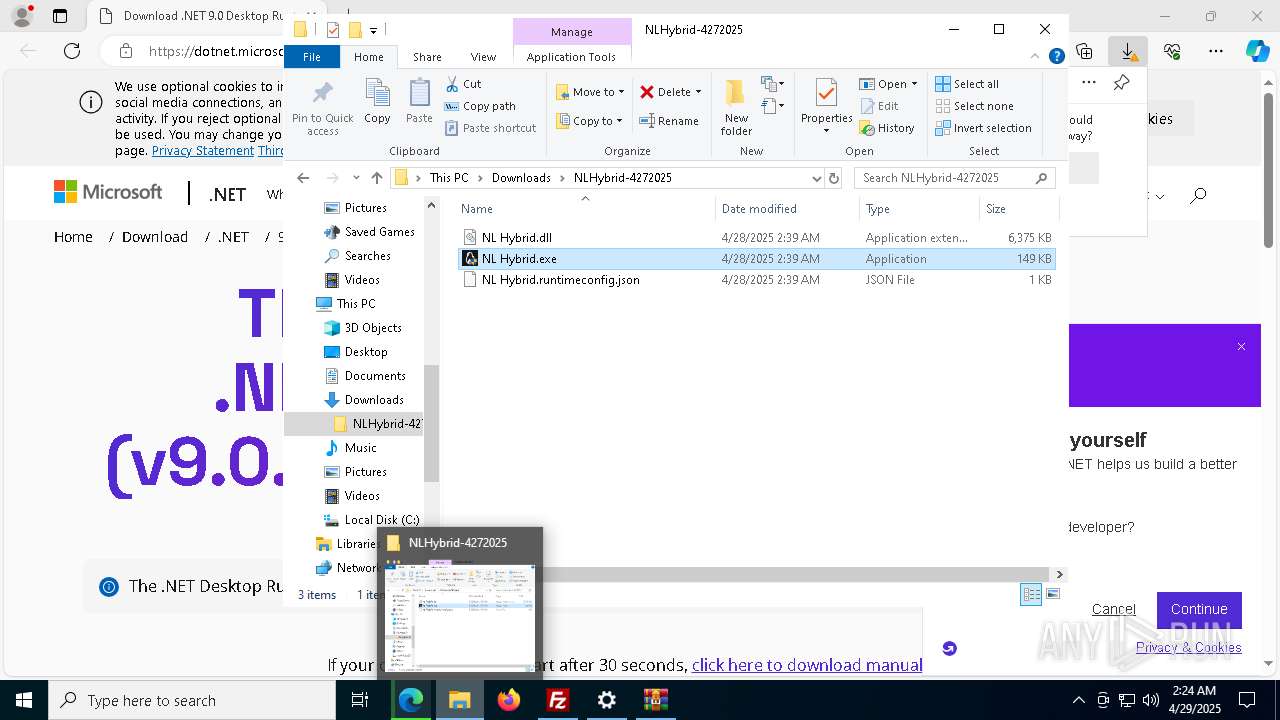Open Quick Access Toolbar customize dropdown
1280x720 pixels.
pyautogui.click(x=374, y=30)
